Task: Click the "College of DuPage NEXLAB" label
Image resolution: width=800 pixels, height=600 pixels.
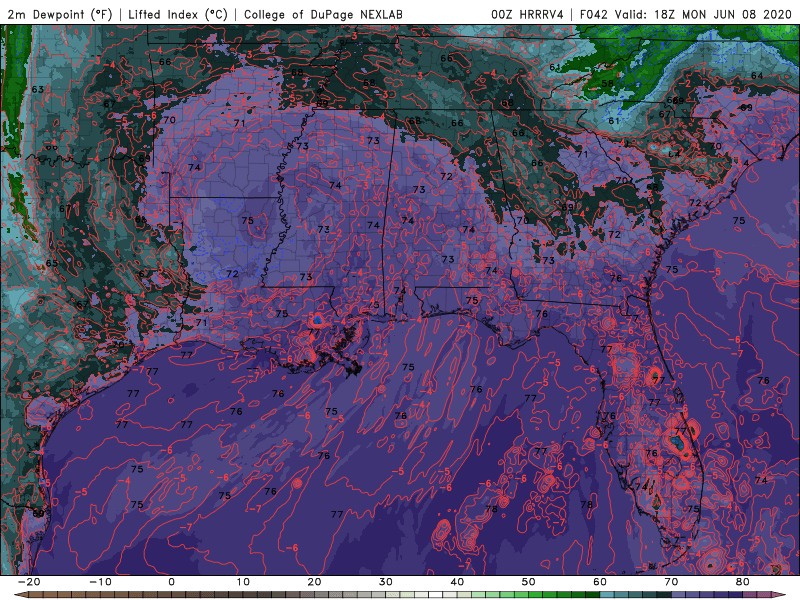Action: pos(323,14)
